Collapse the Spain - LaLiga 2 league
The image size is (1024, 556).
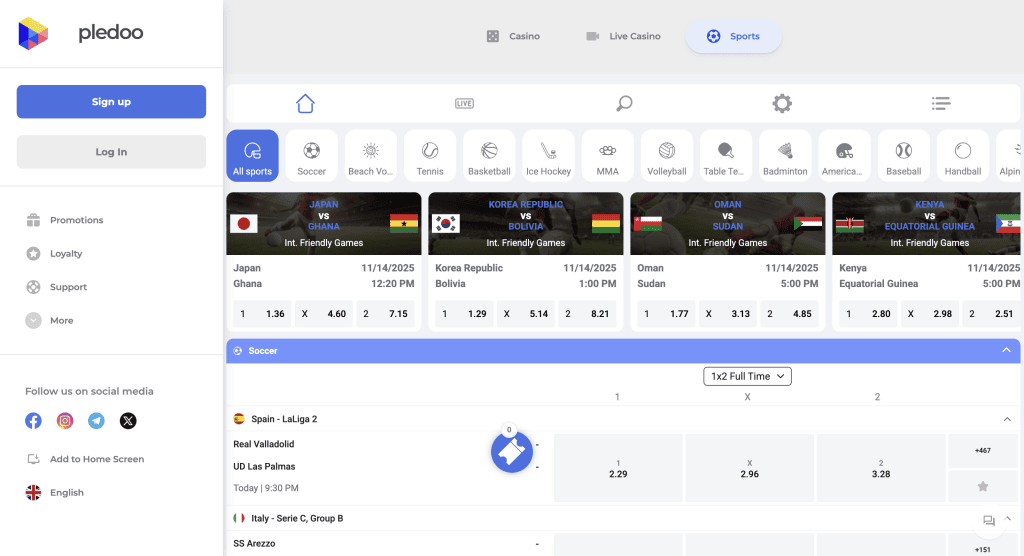pos(1006,419)
